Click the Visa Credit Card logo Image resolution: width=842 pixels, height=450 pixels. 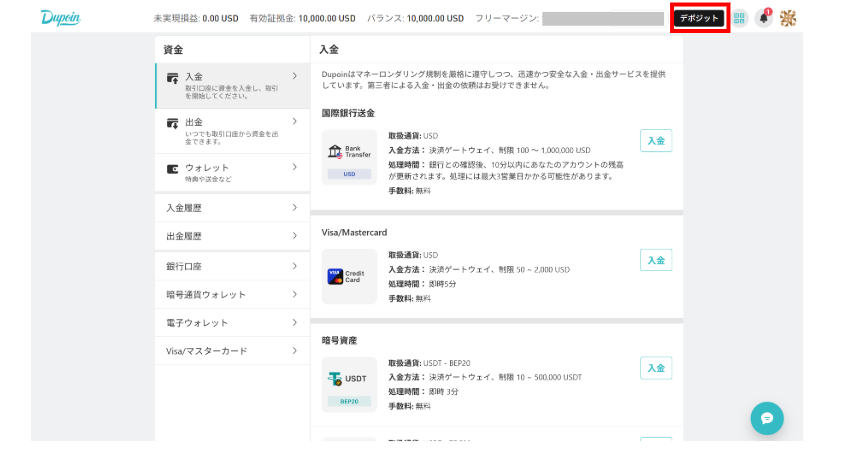[350, 277]
